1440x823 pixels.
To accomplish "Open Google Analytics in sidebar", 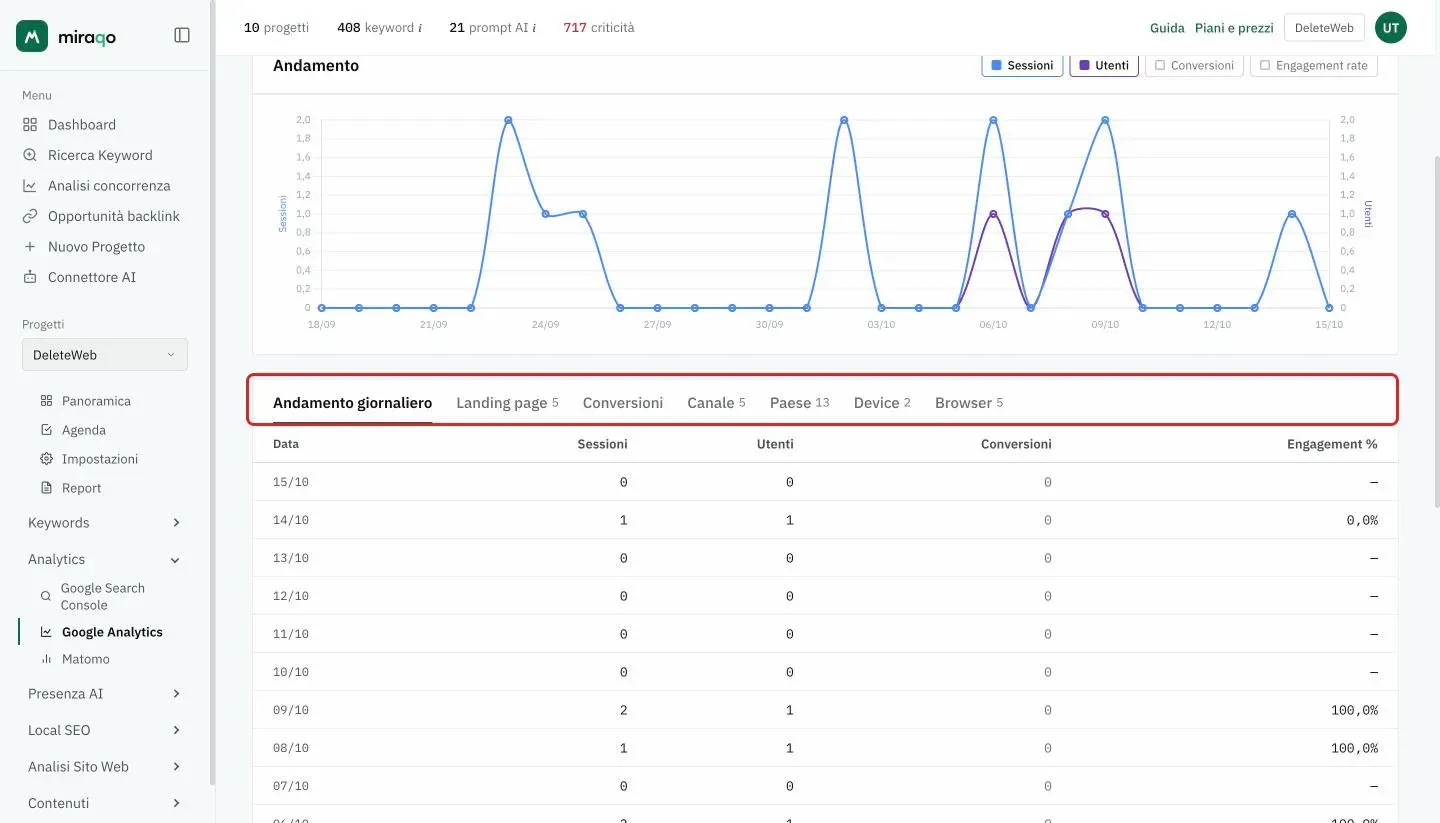I will (112, 632).
